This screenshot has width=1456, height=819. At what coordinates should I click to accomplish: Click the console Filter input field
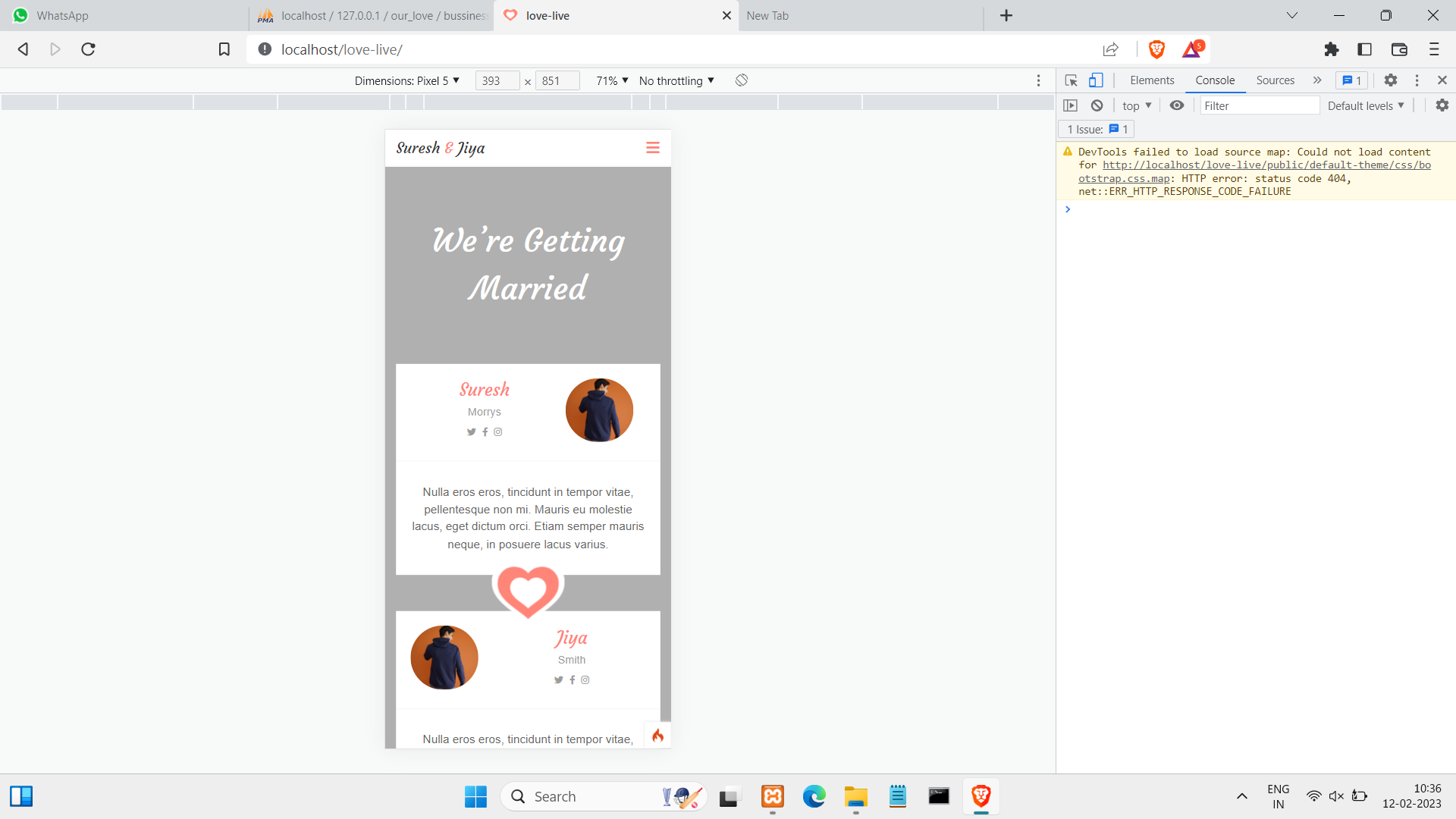point(1260,105)
